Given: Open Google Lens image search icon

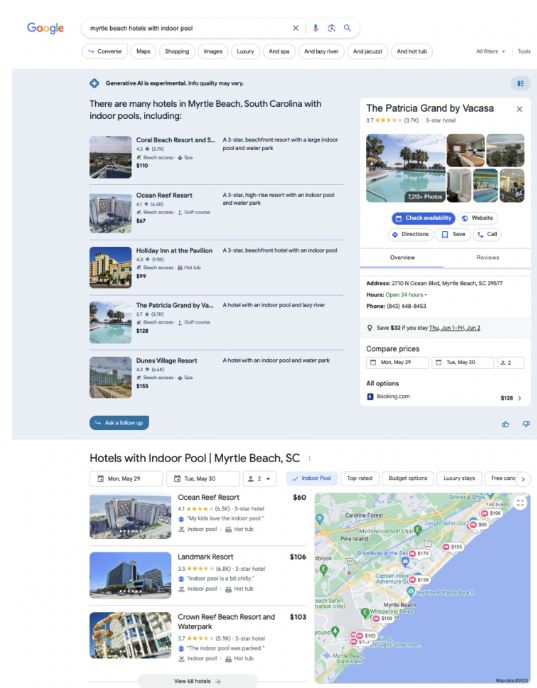Looking at the screenshot, I should point(332,28).
